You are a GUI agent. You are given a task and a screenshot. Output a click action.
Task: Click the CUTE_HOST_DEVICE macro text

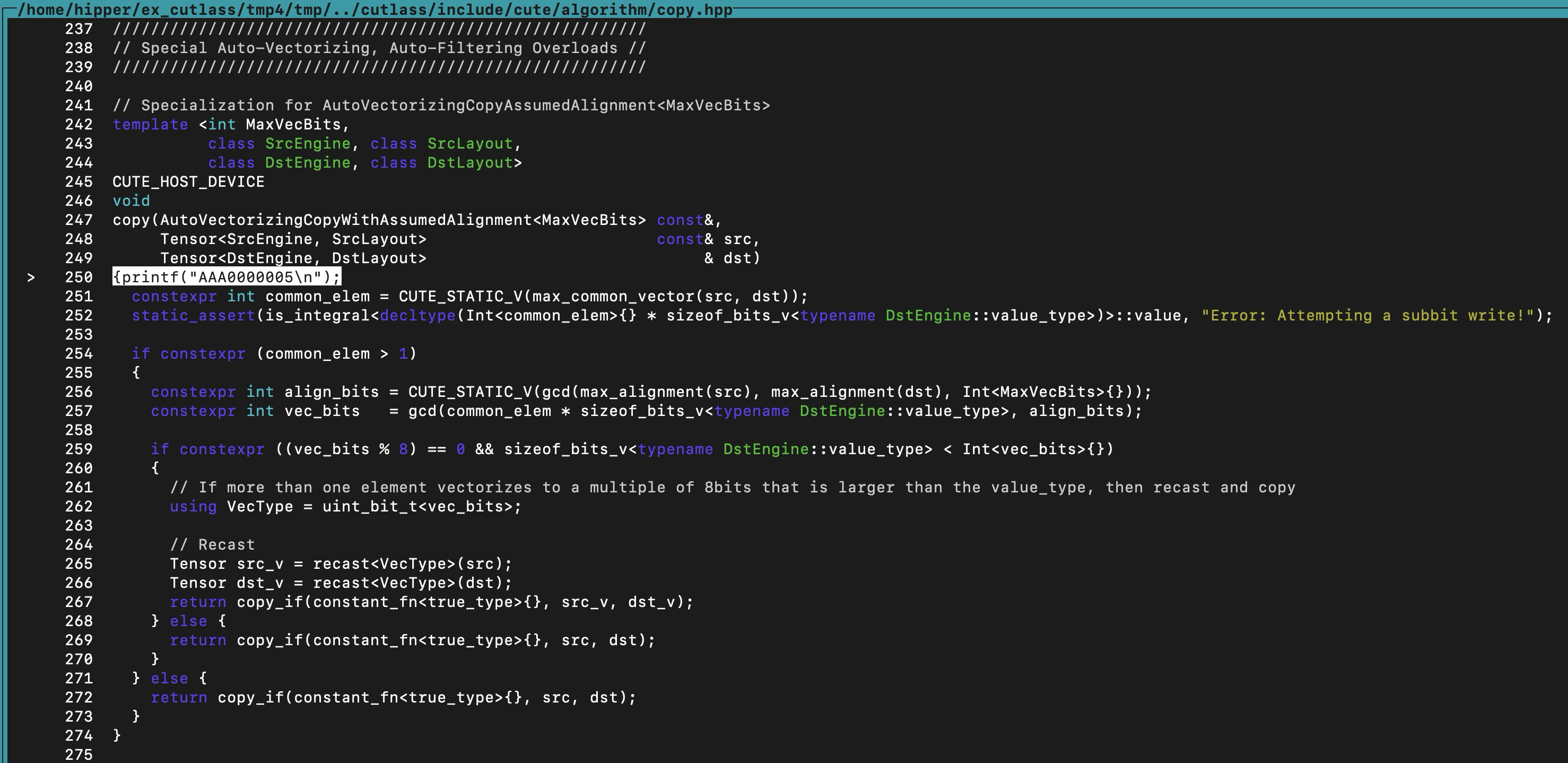click(x=188, y=182)
